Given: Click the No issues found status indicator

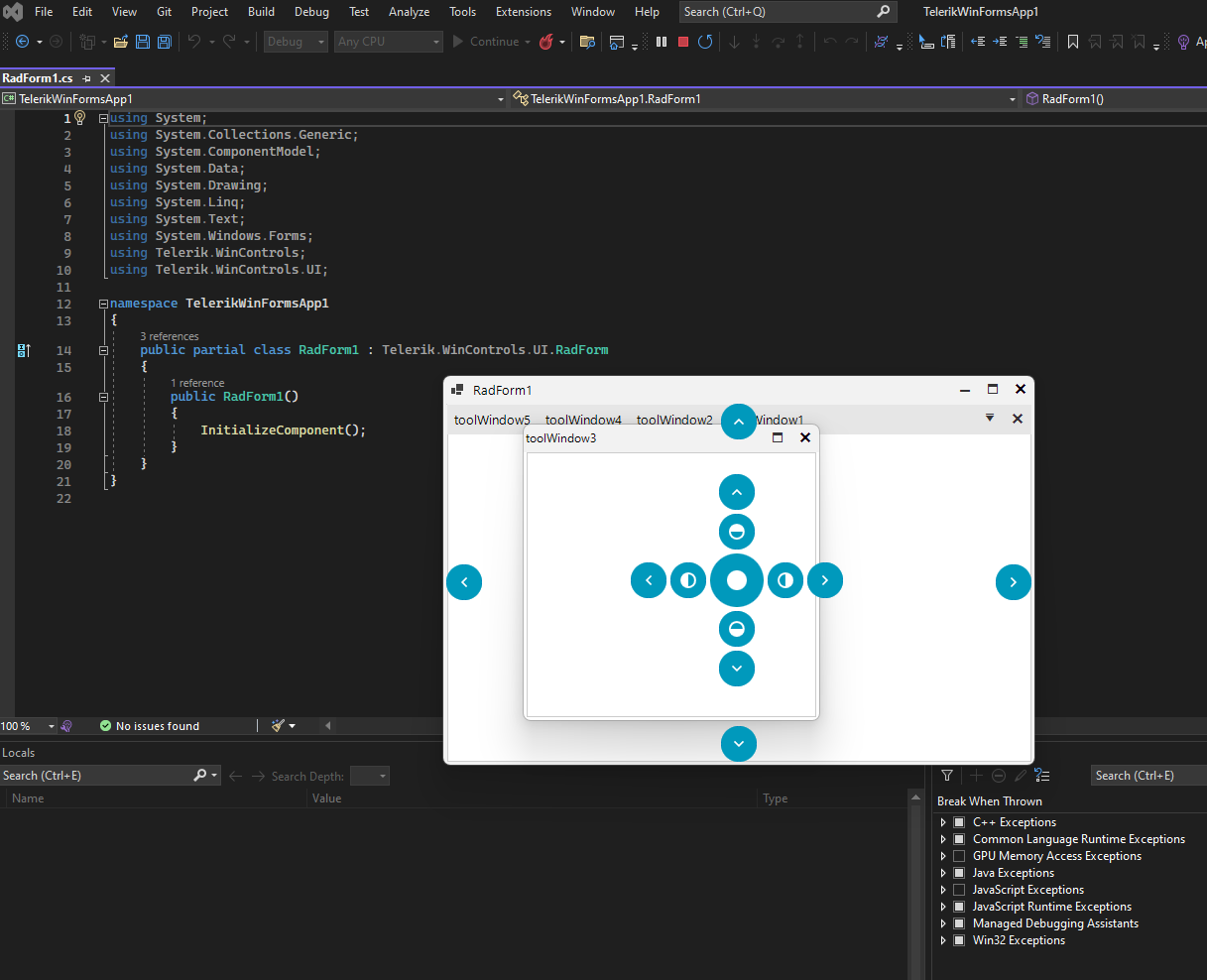Looking at the screenshot, I should (x=149, y=726).
